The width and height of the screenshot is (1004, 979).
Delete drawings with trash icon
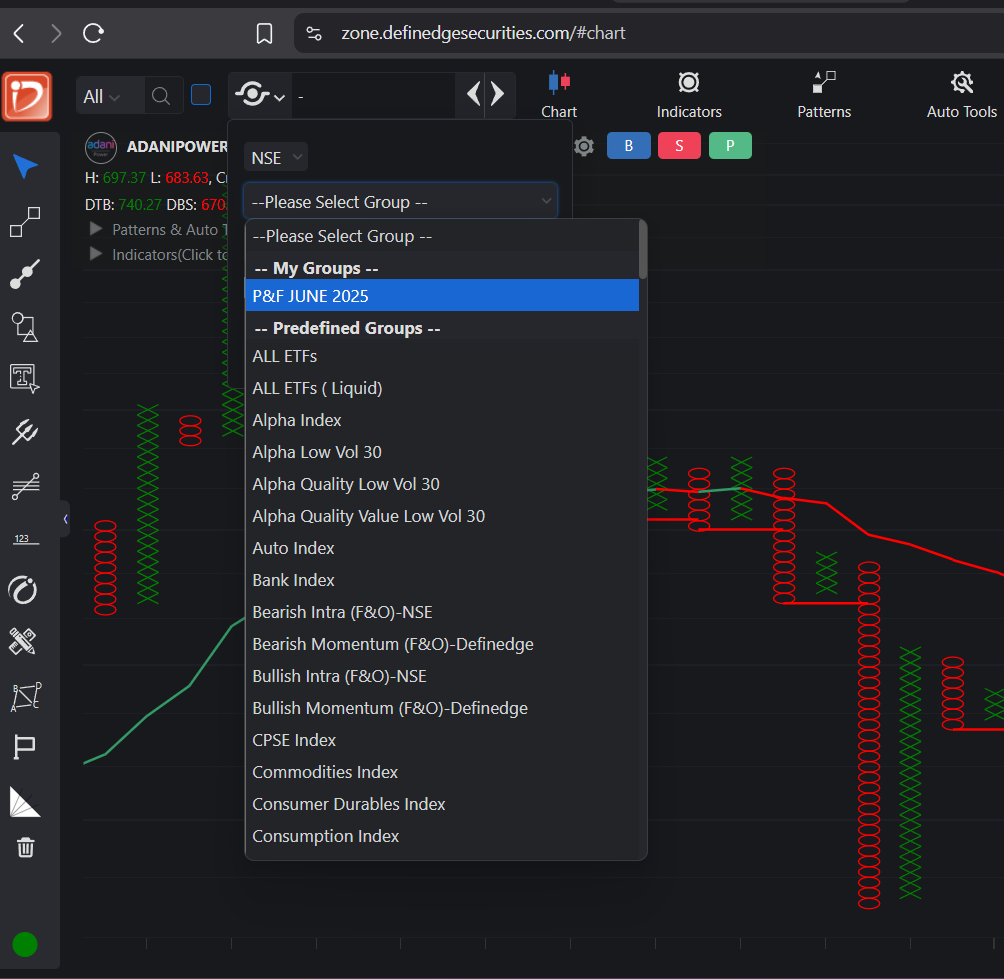point(26,847)
